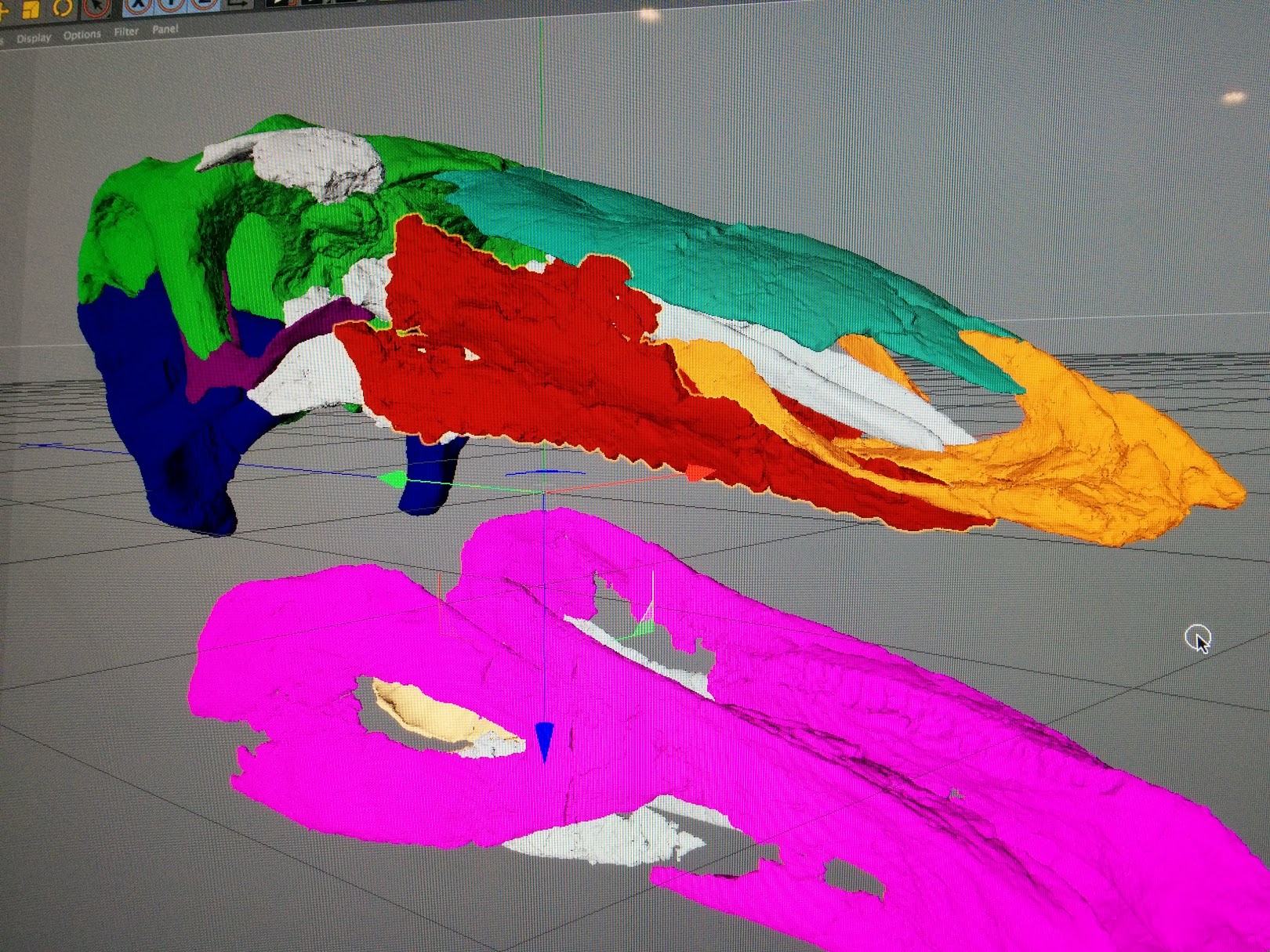
Task: Click the blue downward axis arrow handle
Action: tap(545, 741)
